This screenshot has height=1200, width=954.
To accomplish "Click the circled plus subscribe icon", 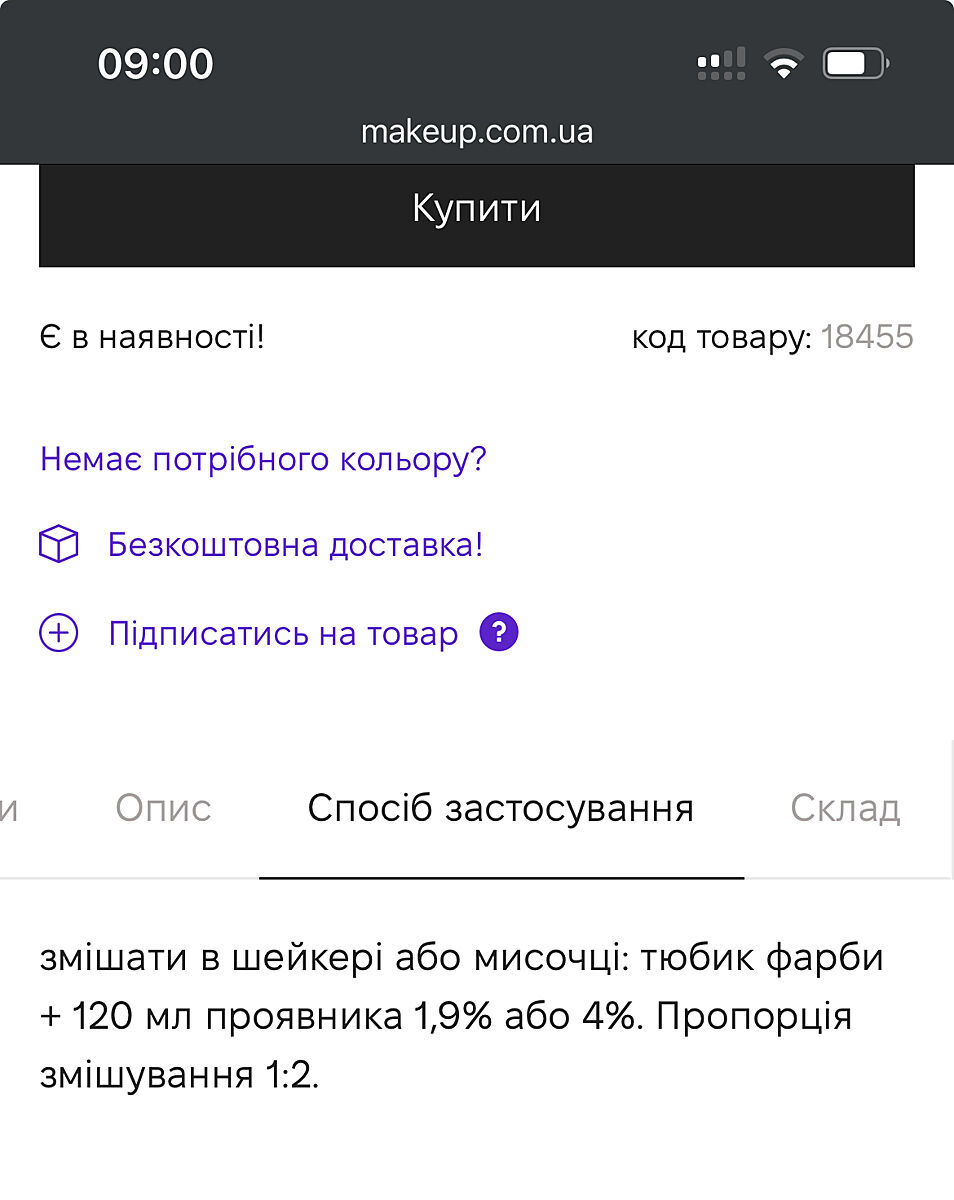I will [58, 634].
